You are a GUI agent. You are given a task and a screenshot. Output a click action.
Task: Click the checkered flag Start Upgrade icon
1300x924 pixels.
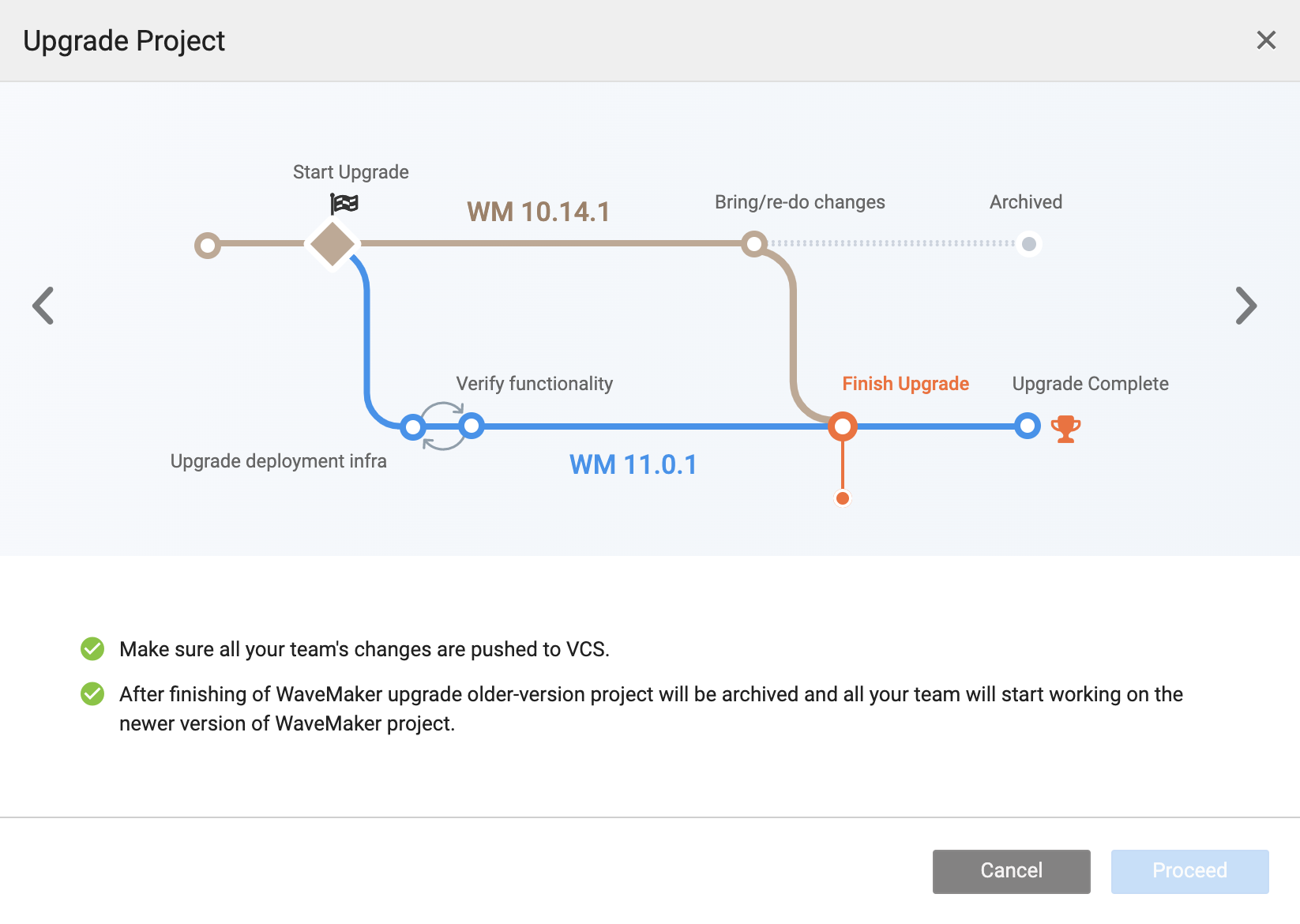344,204
